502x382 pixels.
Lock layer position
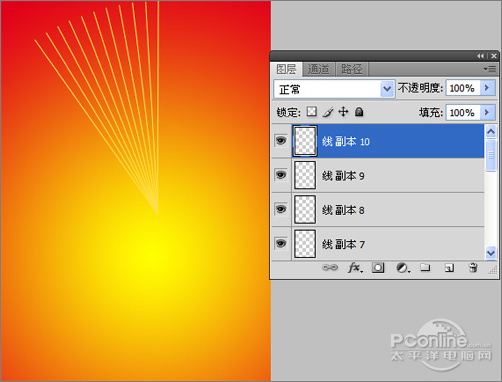(x=343, y=112)
